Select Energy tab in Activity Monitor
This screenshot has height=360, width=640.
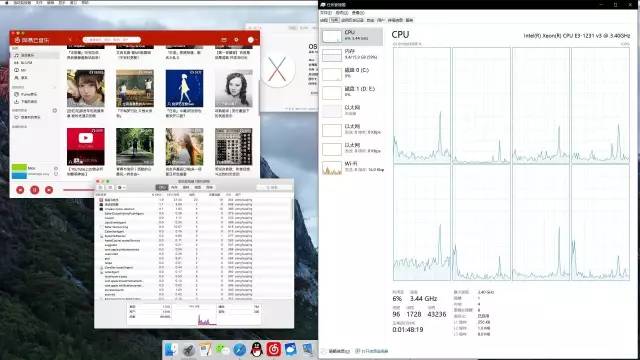tap(186, 187)
